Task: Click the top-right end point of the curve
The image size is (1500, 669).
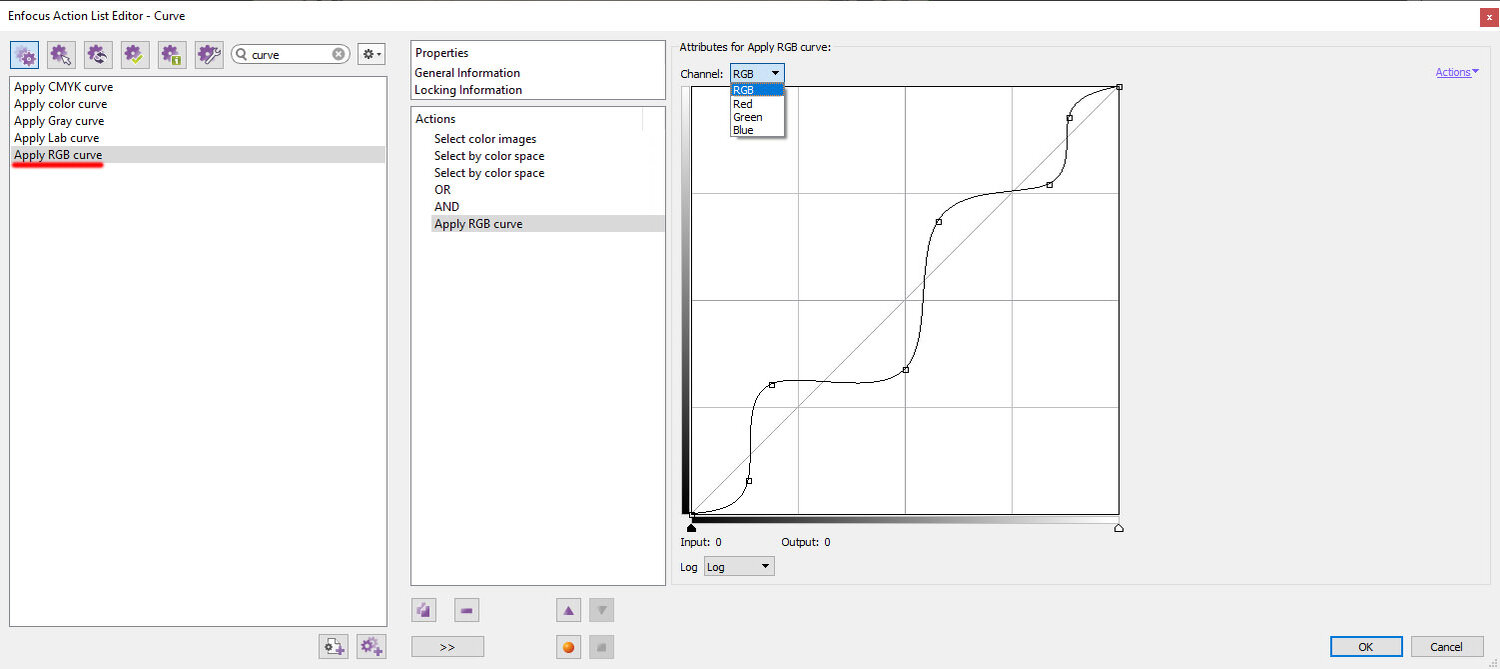Action: [x=1119, y=87]
